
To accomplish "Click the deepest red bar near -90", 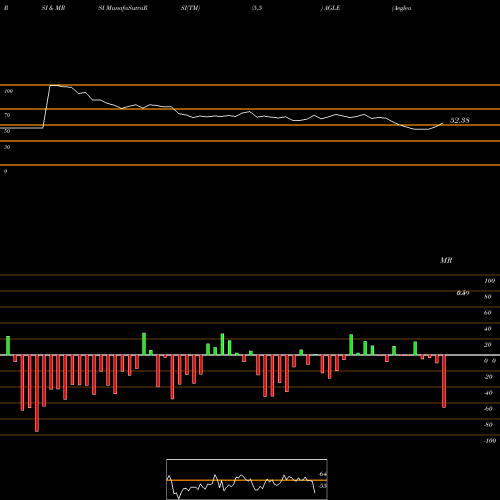I will click(37, 393).
